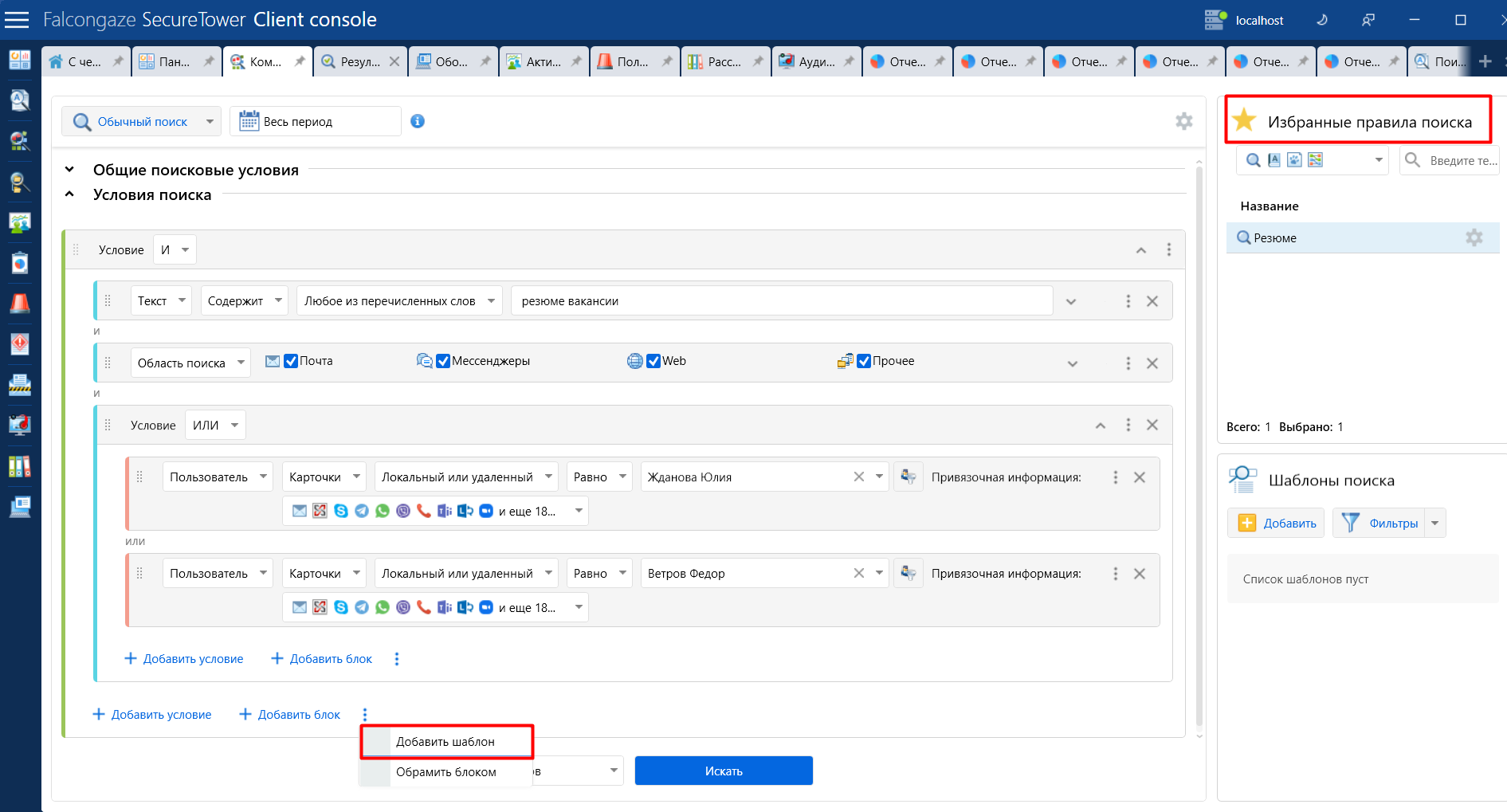Image resolution: width=1507 pixels, height=812 pixels.
Task: Click the резюме вакансии text field
Action: click(x=781, y=301)
